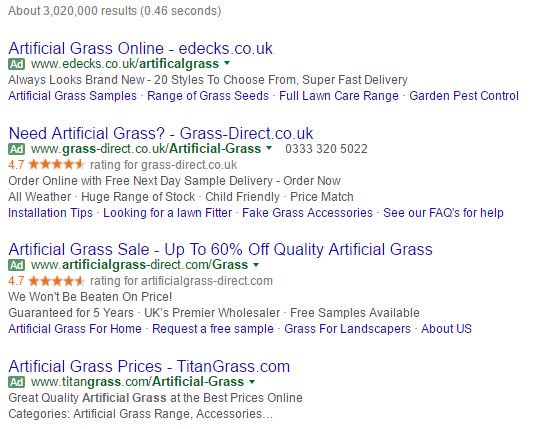Open dropdown arrow next to titangrass.com URL
The width and height of the screenshot is (546, 429).
252,382
